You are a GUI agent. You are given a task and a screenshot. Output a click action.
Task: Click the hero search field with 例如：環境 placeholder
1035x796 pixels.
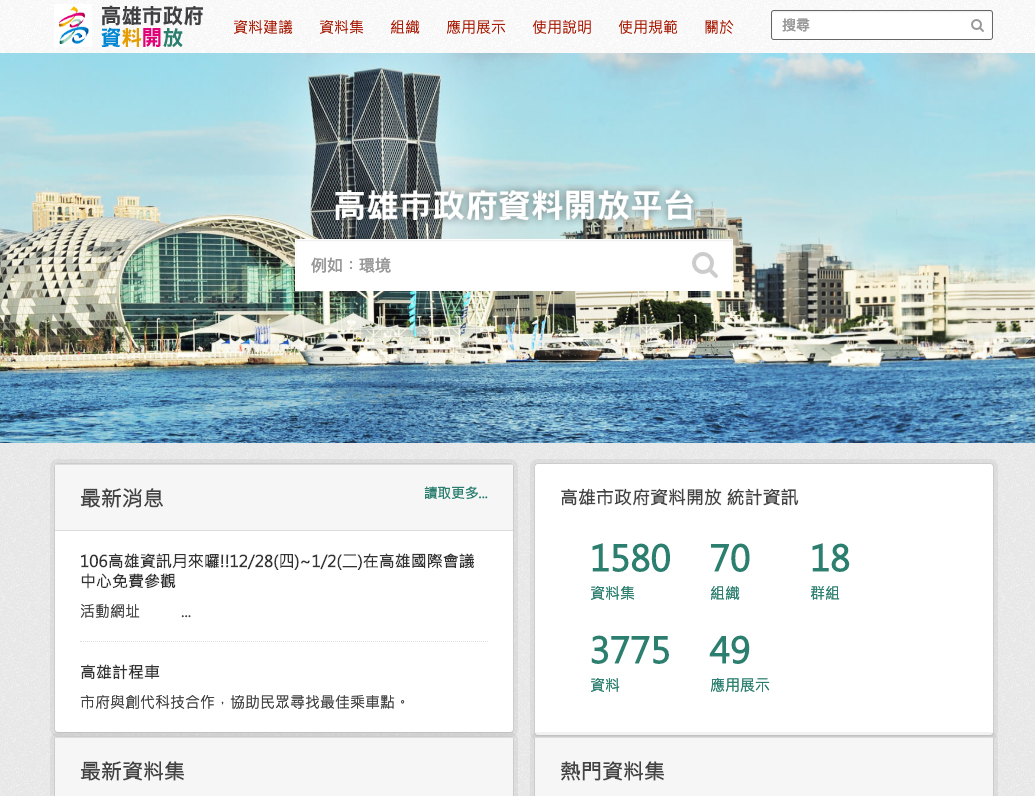(490, 265)
